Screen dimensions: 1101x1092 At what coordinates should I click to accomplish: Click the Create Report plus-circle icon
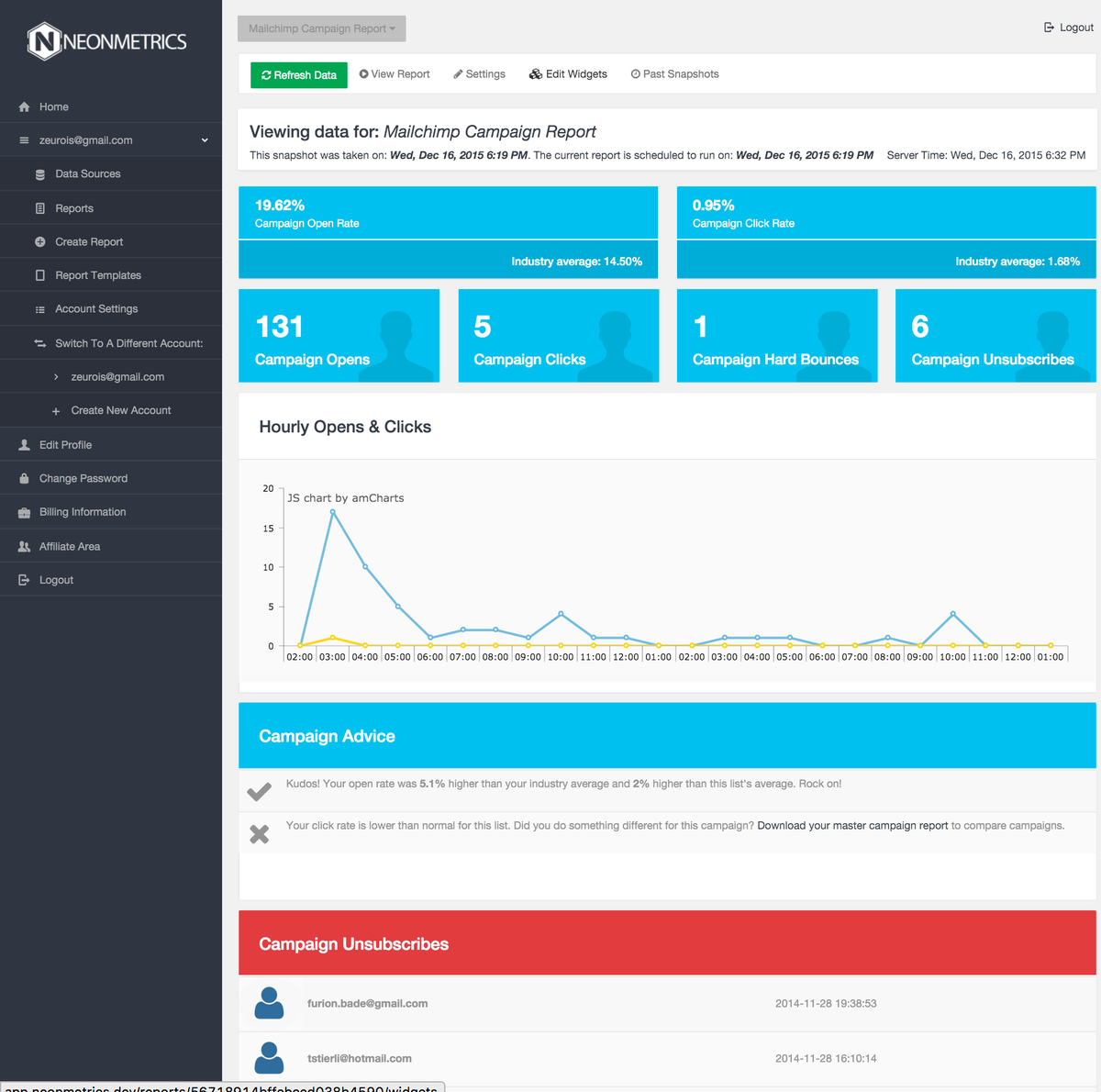[39, 242]
